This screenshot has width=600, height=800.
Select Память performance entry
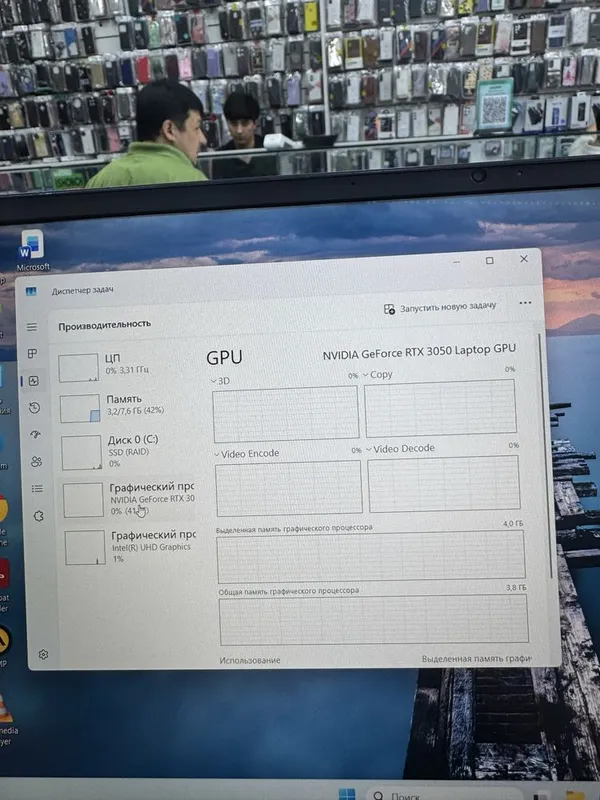[127, 407]
